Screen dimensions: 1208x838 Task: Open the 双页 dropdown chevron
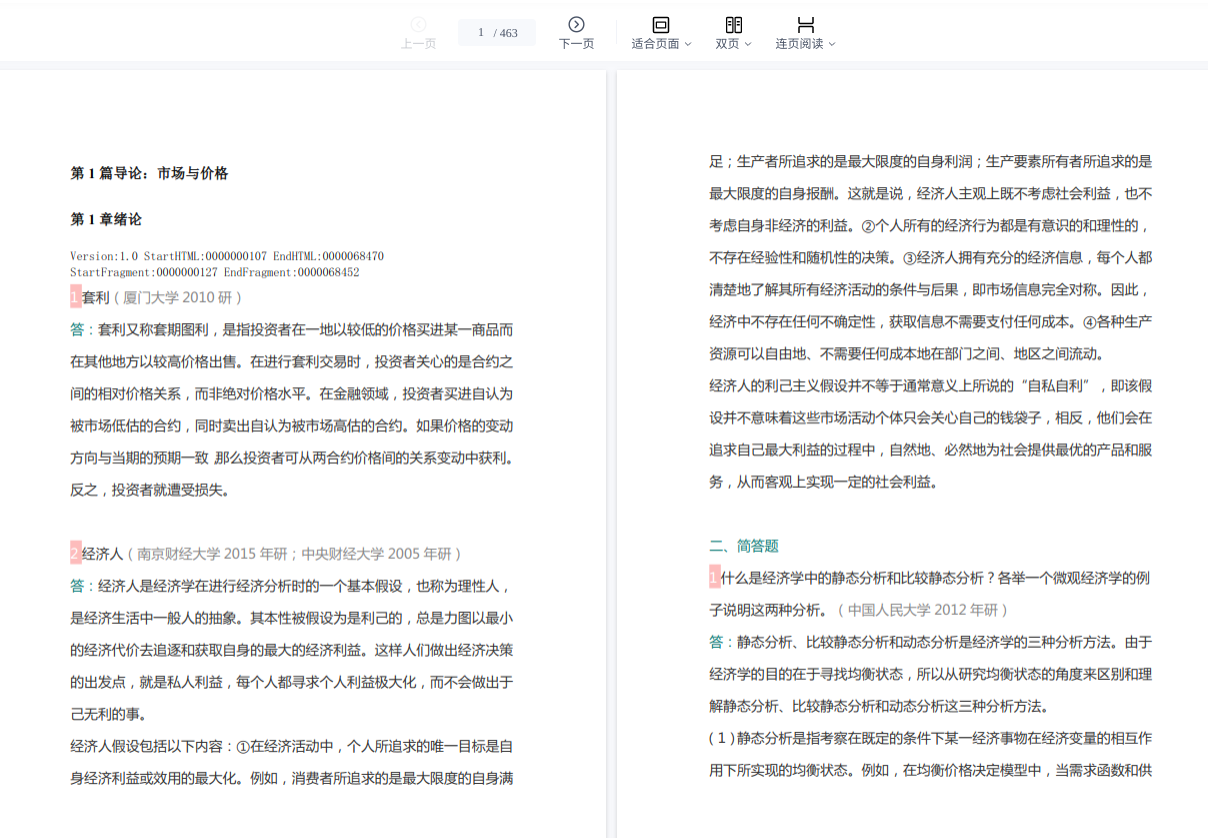(x=747, y=44)
